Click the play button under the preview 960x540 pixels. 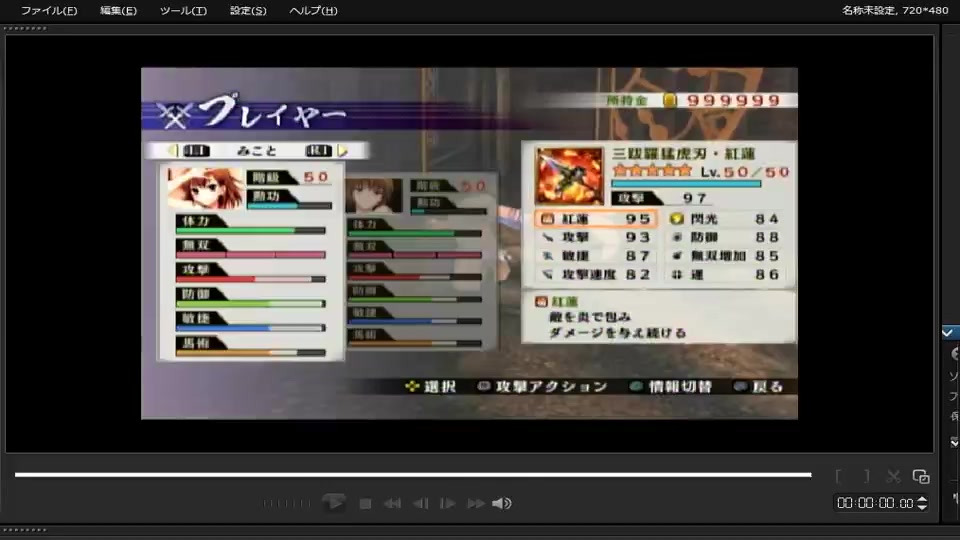334,503
